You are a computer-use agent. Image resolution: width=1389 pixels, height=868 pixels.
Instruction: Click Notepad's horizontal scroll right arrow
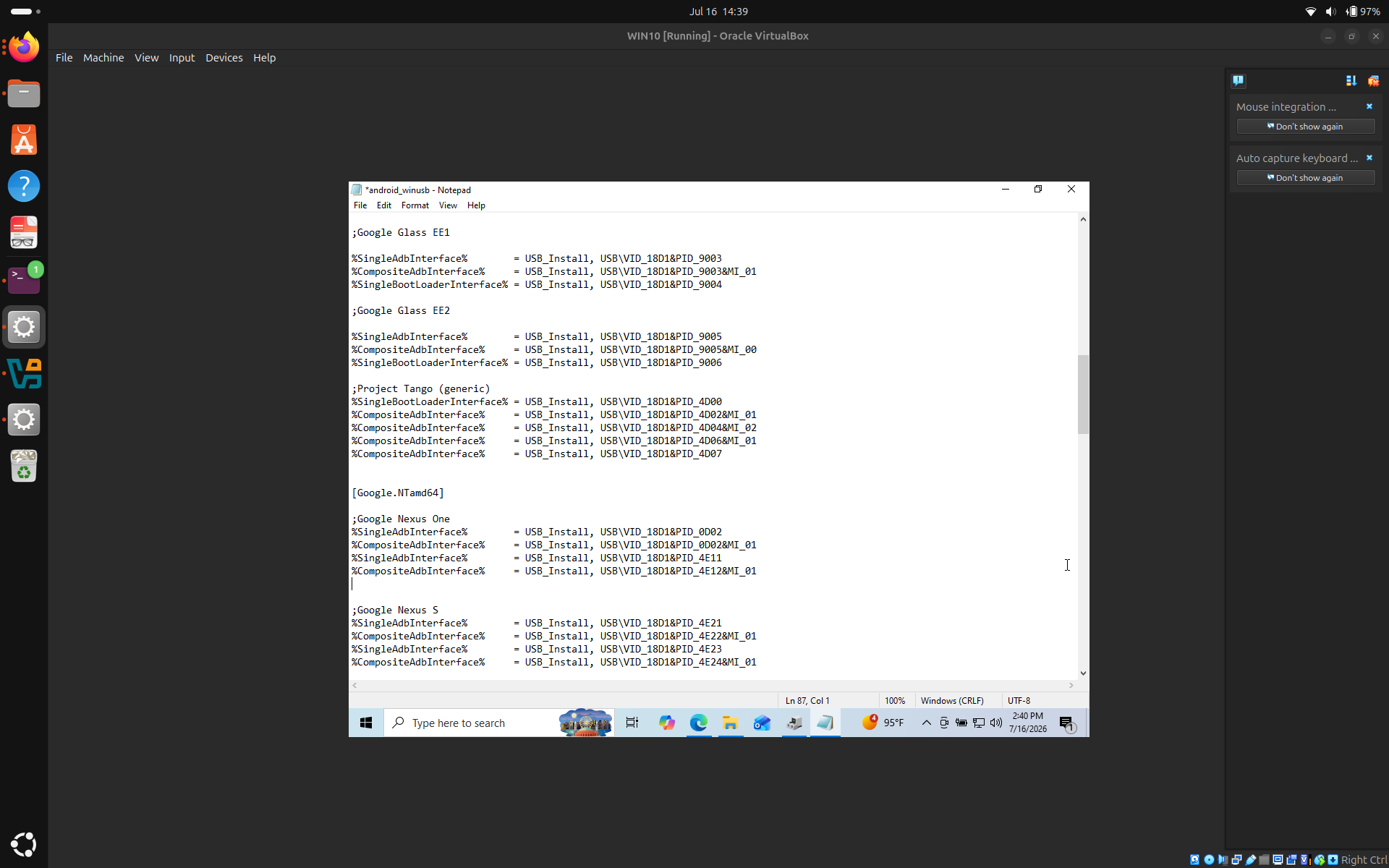click(x=1071, y=685)
